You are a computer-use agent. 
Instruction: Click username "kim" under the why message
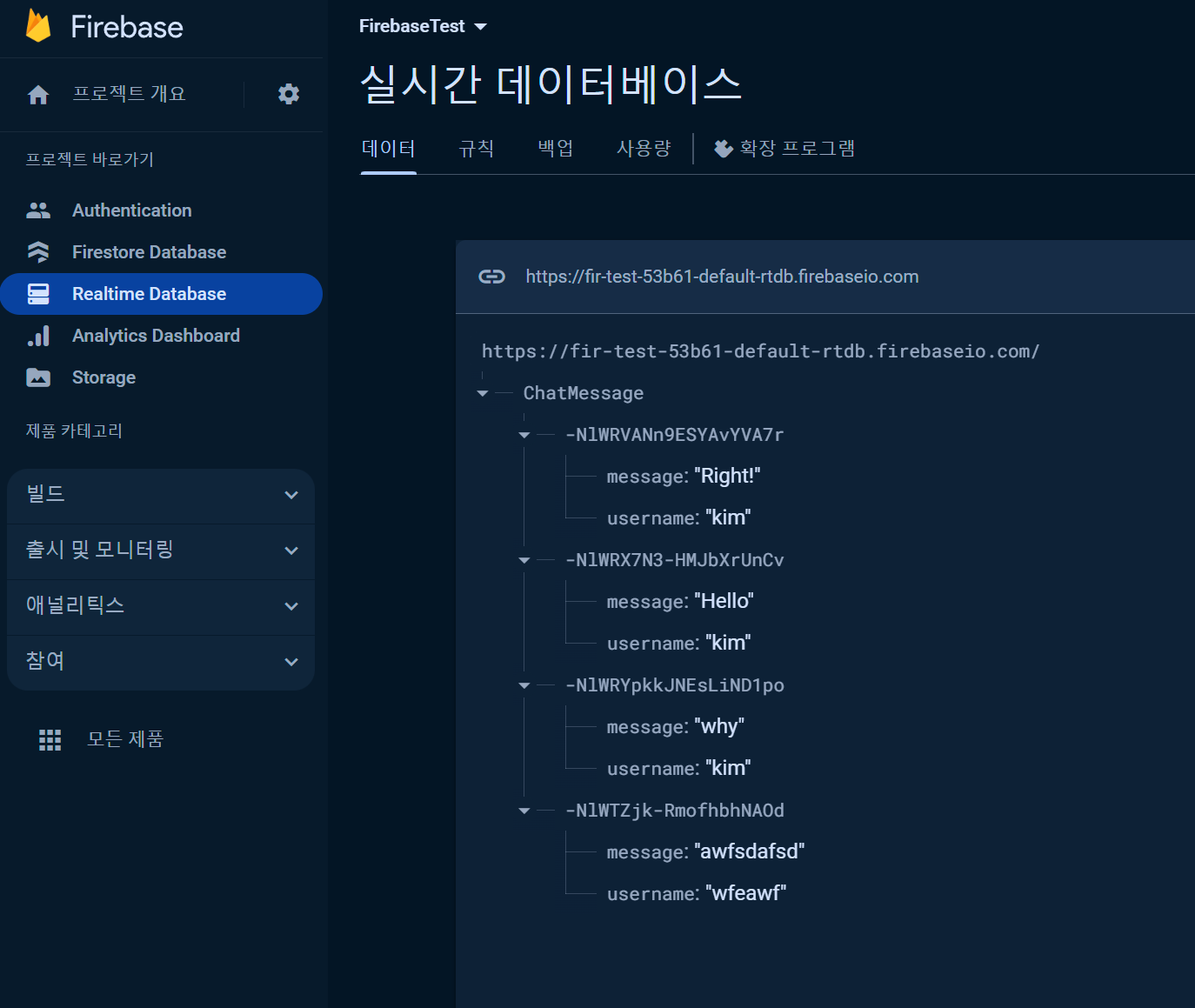(x=728, y=768)
